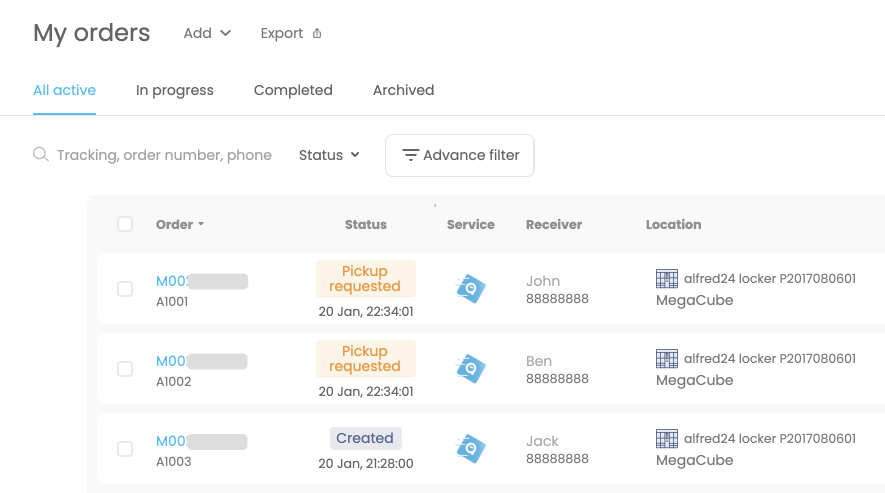
Task: Click the locker icon in order A1001 row
Action: click(667, 278)
